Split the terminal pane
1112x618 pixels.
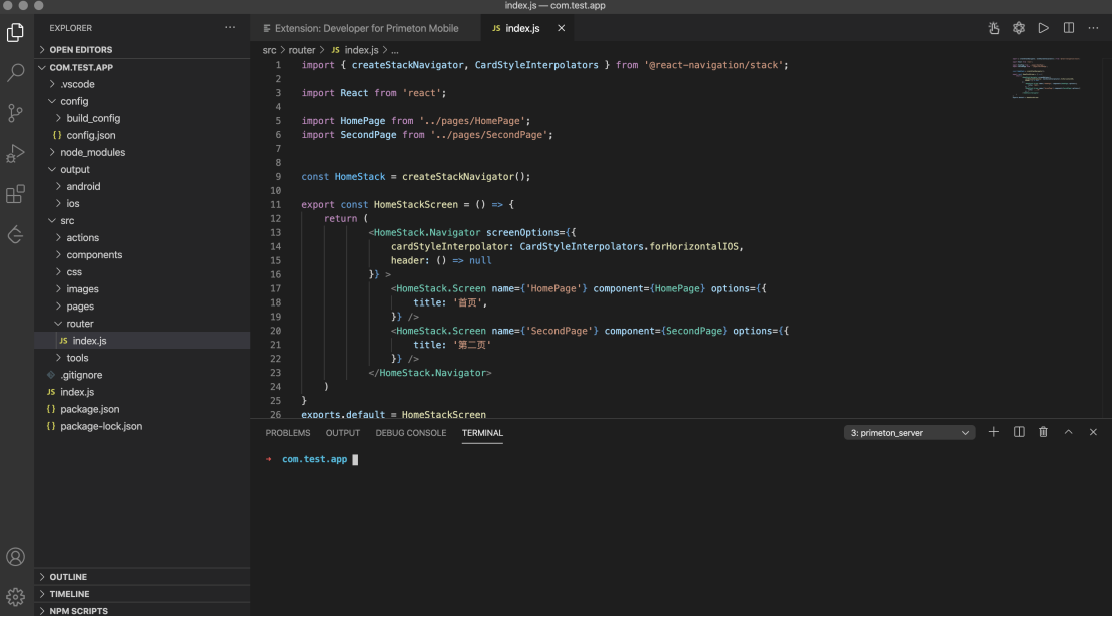[1019, 432]
